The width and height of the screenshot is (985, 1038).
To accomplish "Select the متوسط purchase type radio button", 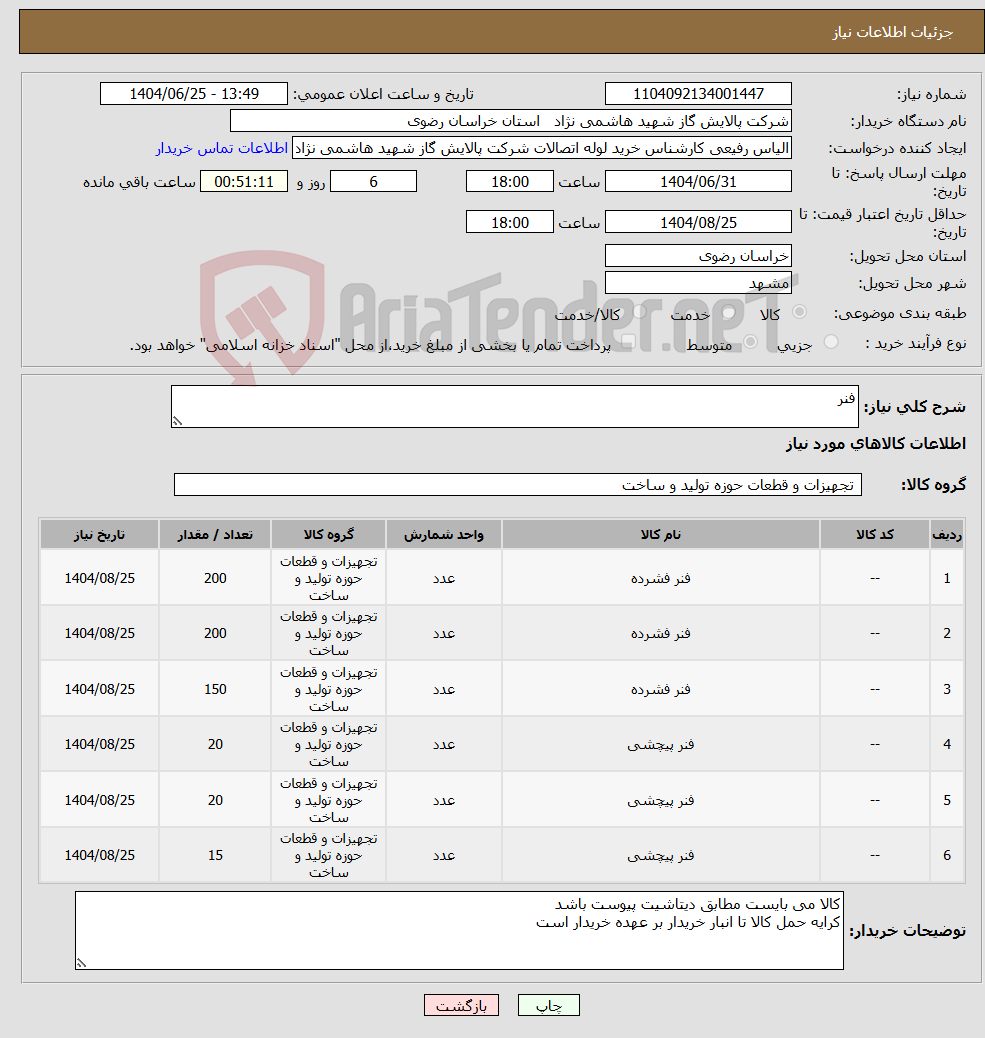I will (751, 342).
